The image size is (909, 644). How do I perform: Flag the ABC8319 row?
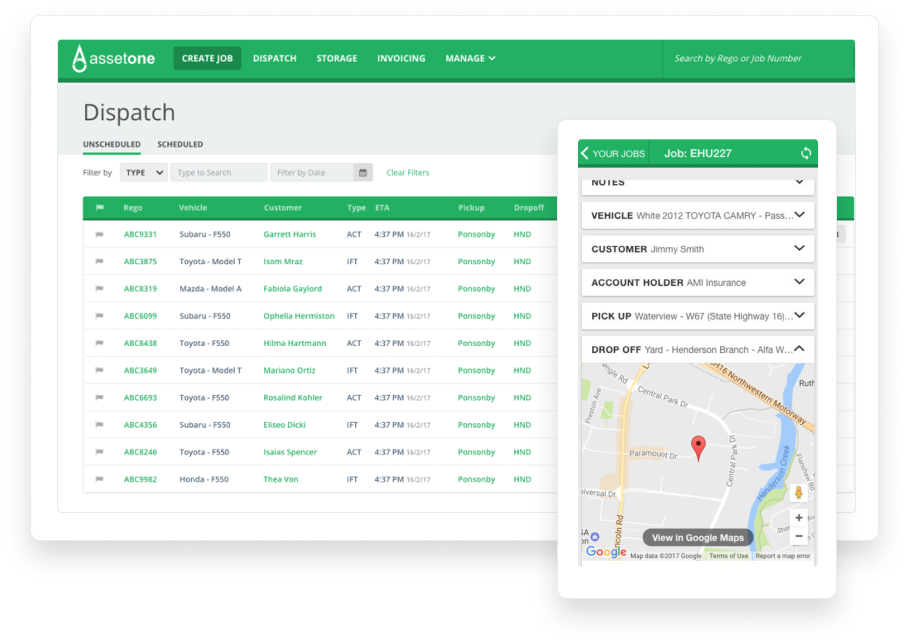(100, 289)
